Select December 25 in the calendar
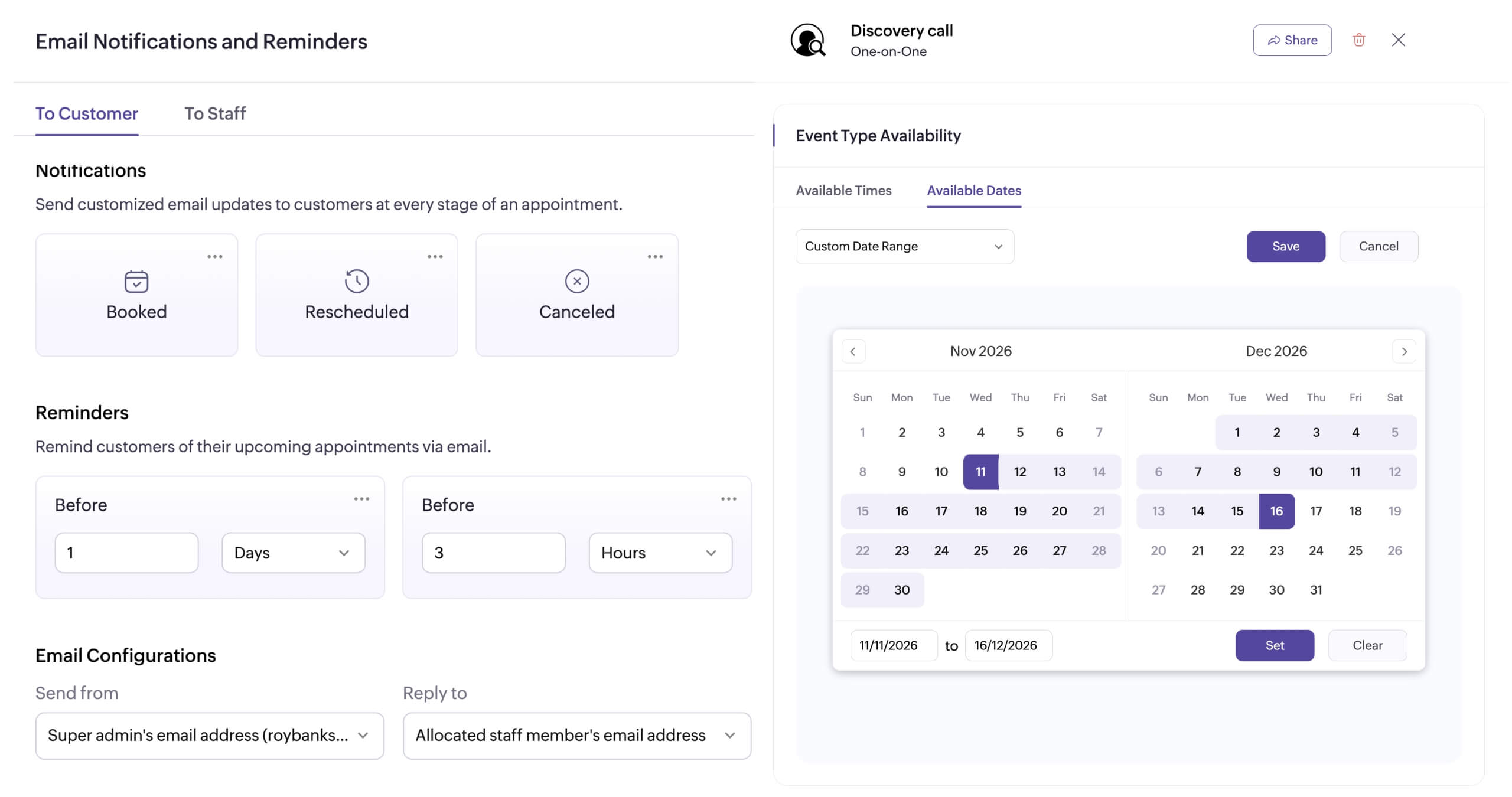 (1355, 550)
